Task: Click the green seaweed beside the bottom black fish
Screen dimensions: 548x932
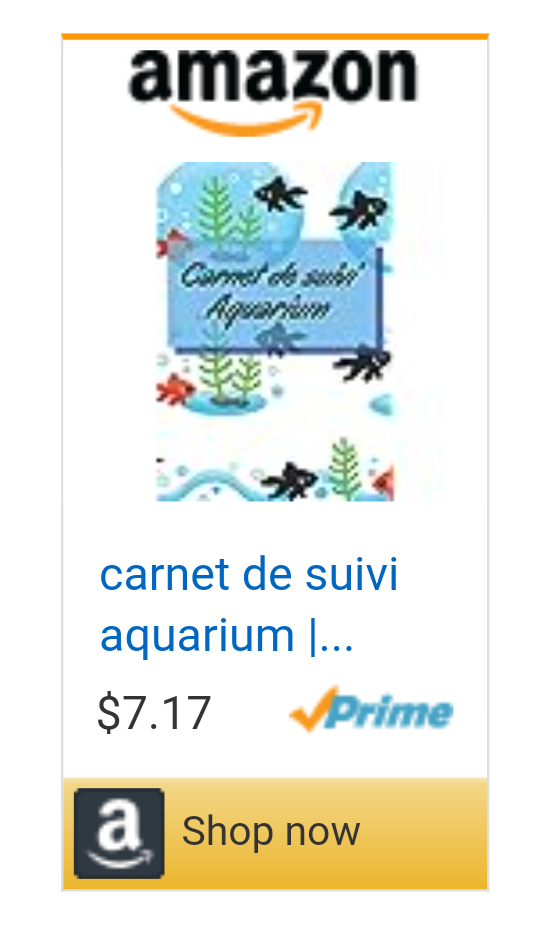Action: 346,468
